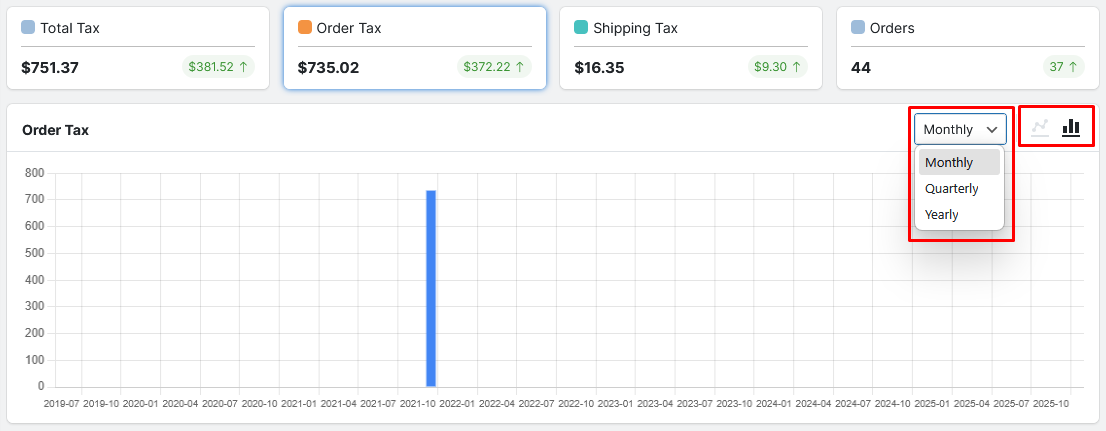Viewport: 1106px width, 431px height.
Task: Open the Monthly interval dropdown
Action: [959, 129]
